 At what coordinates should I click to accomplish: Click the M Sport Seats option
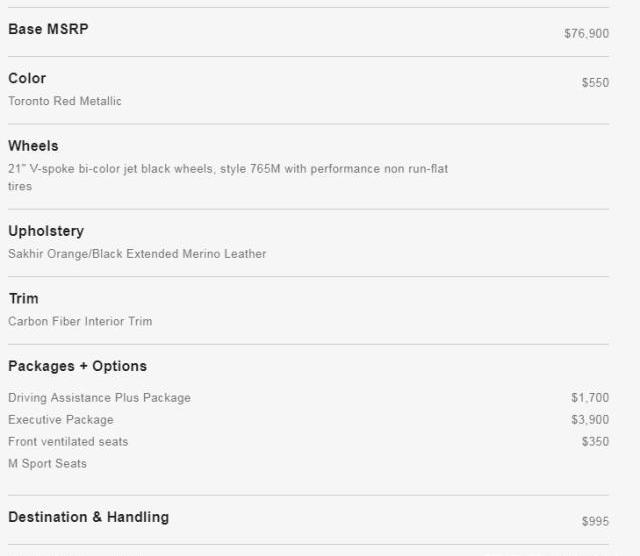pos(47,464)
